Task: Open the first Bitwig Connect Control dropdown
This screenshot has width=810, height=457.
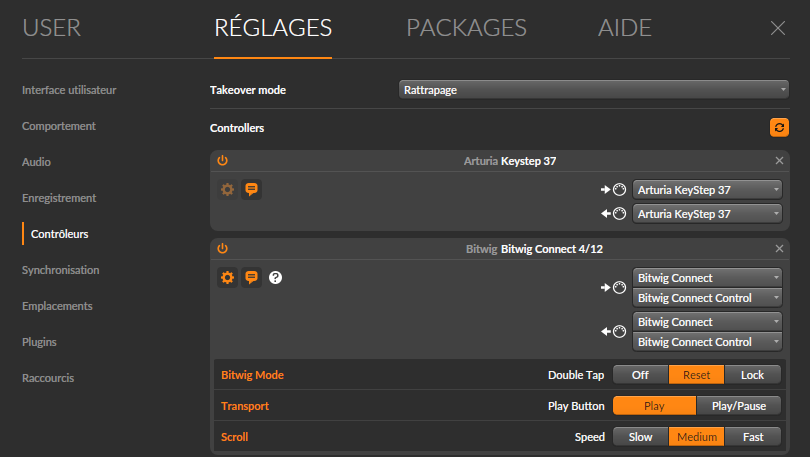Action: pyautogui.click(x=707, y=298)
